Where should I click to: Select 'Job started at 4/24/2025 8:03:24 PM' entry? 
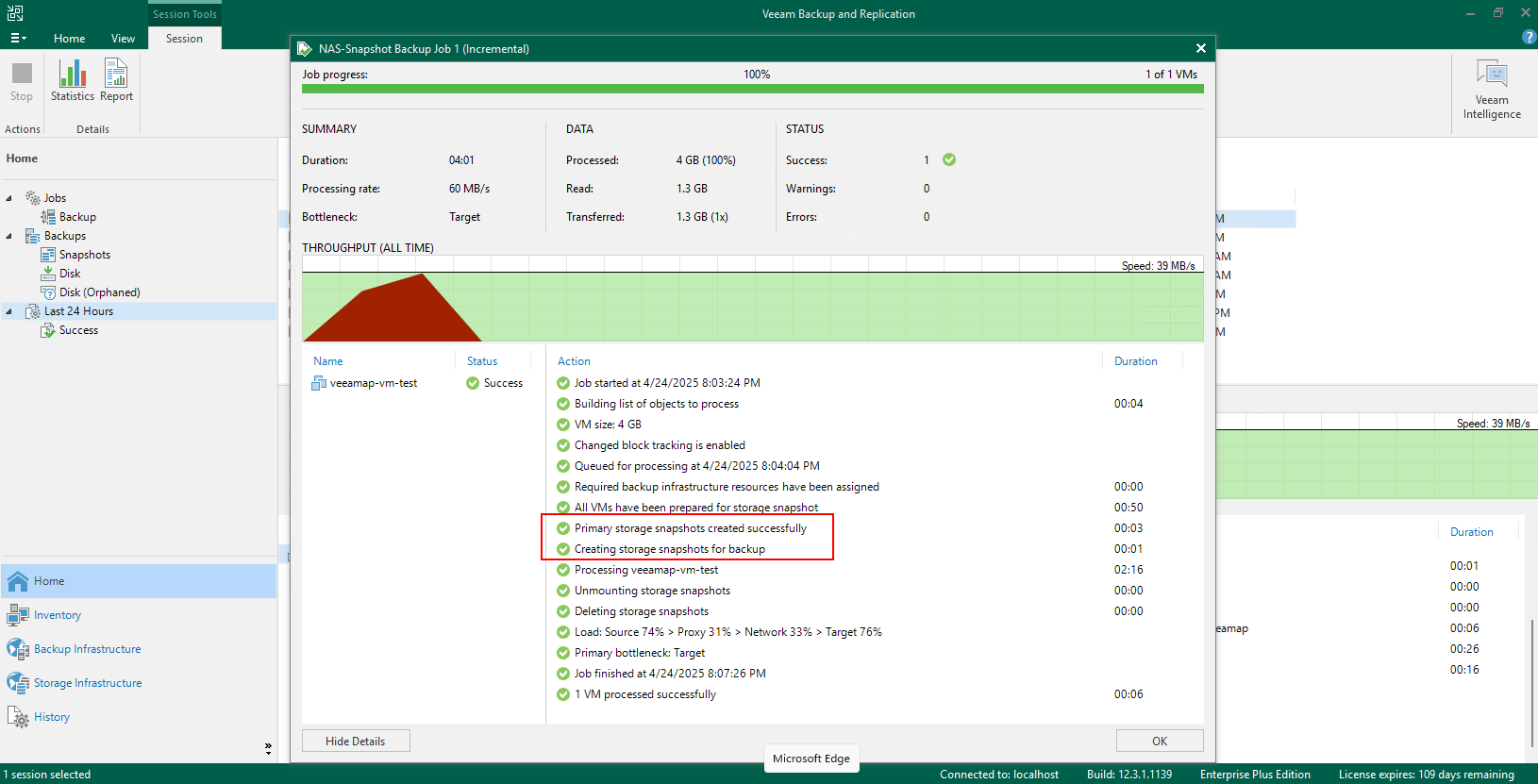667,383
